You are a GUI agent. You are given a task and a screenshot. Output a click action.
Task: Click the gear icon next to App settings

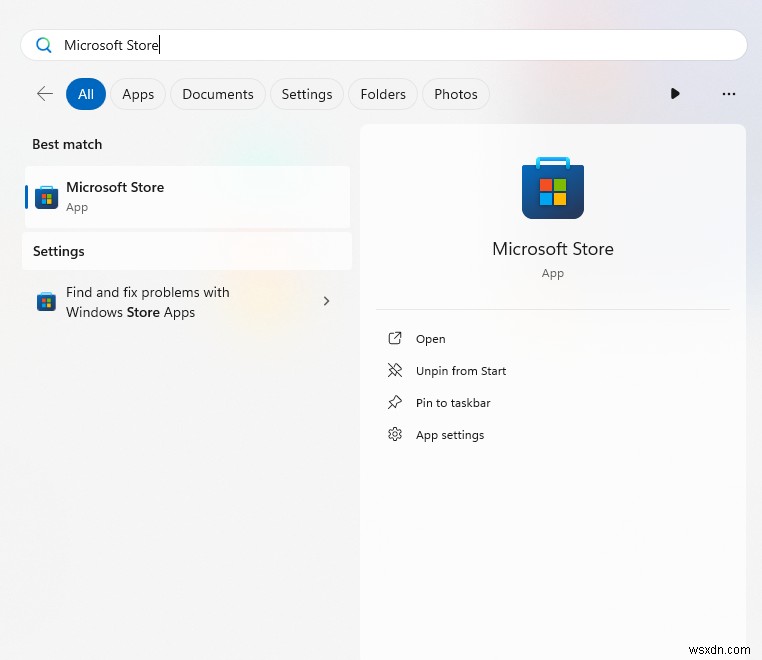click(395, 434)
